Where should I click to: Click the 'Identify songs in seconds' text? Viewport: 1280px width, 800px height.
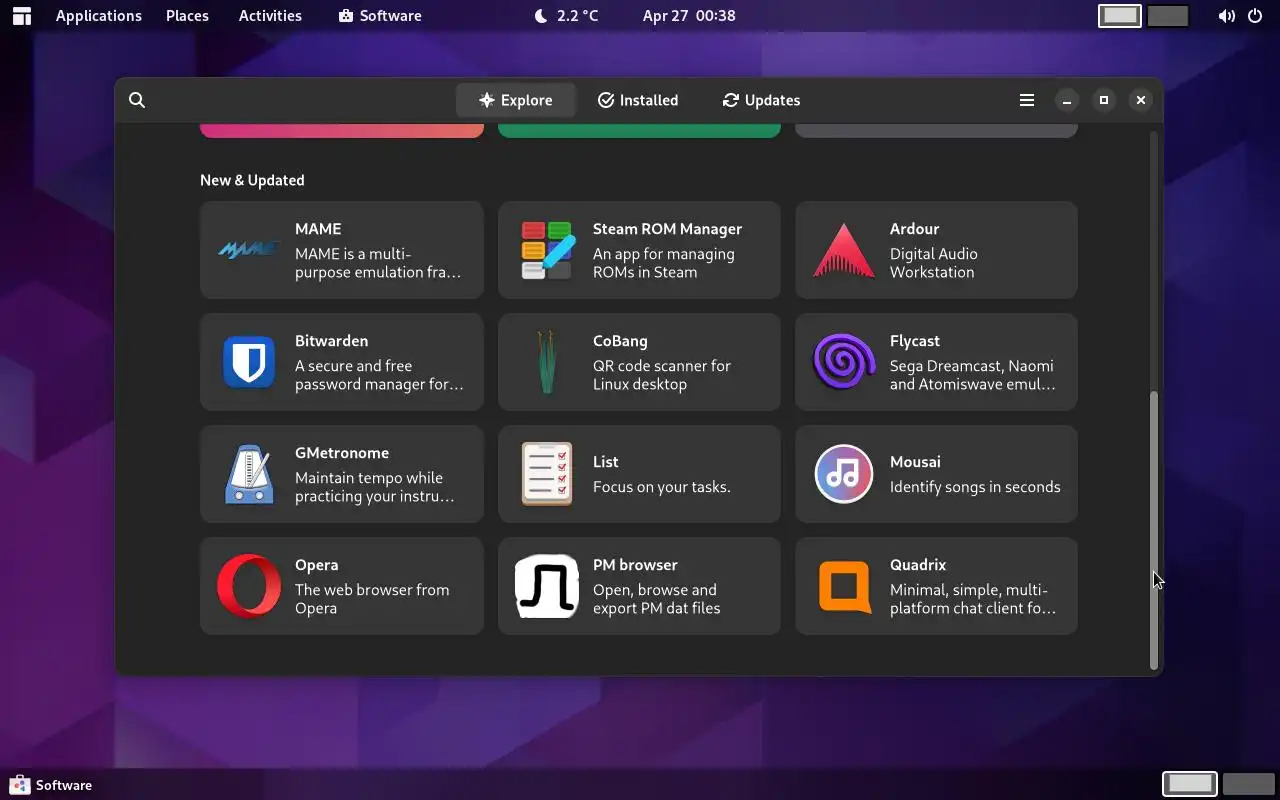pyautogui.click(x=975, y=487)
